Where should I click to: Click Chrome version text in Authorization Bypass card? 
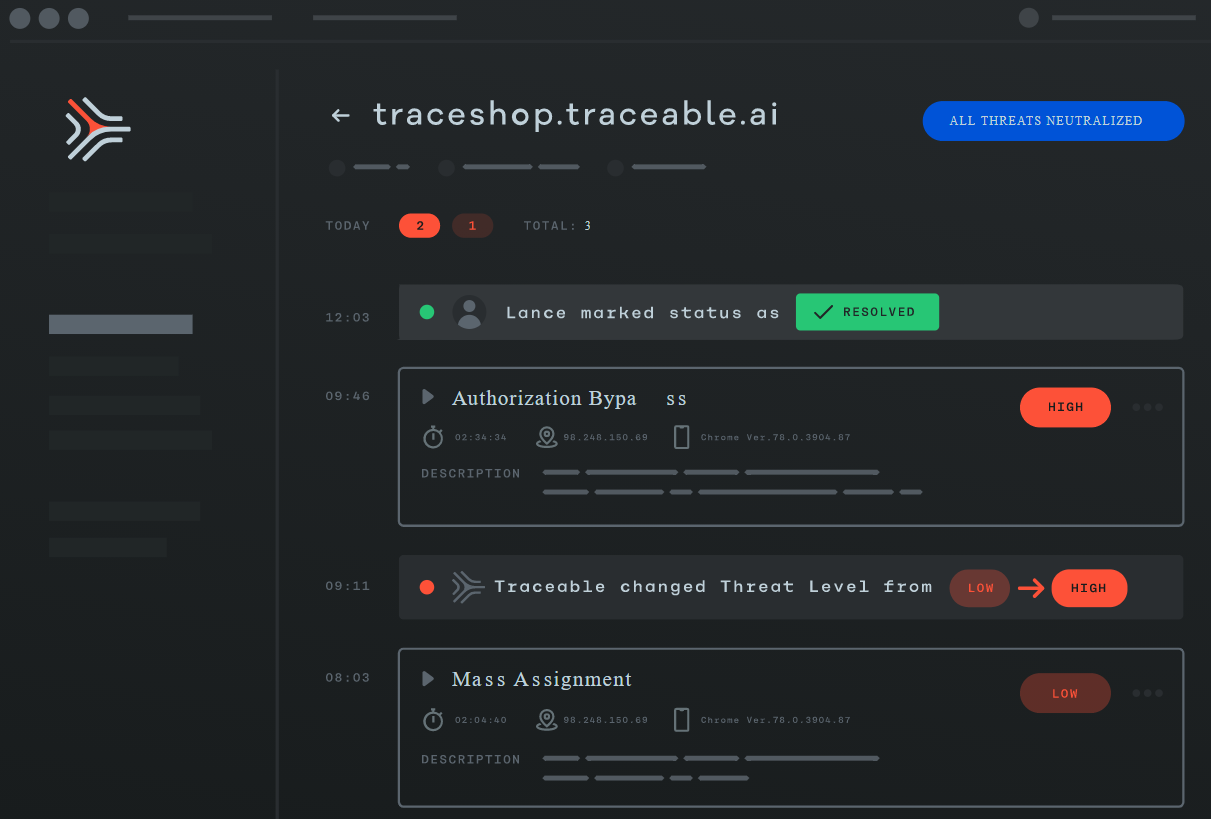(x=776, y=438)
